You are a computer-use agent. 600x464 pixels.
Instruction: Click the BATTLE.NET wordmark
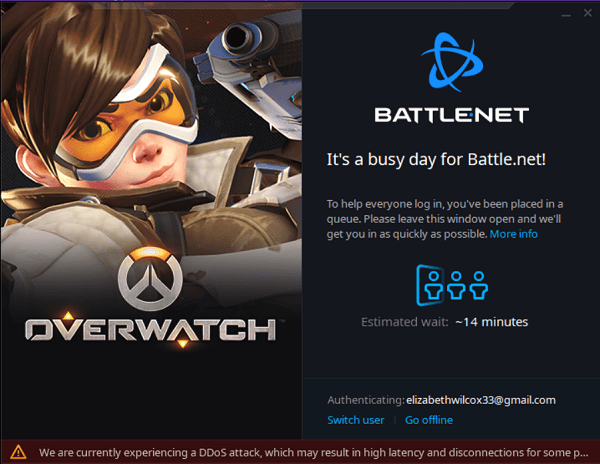coord(452,115)
